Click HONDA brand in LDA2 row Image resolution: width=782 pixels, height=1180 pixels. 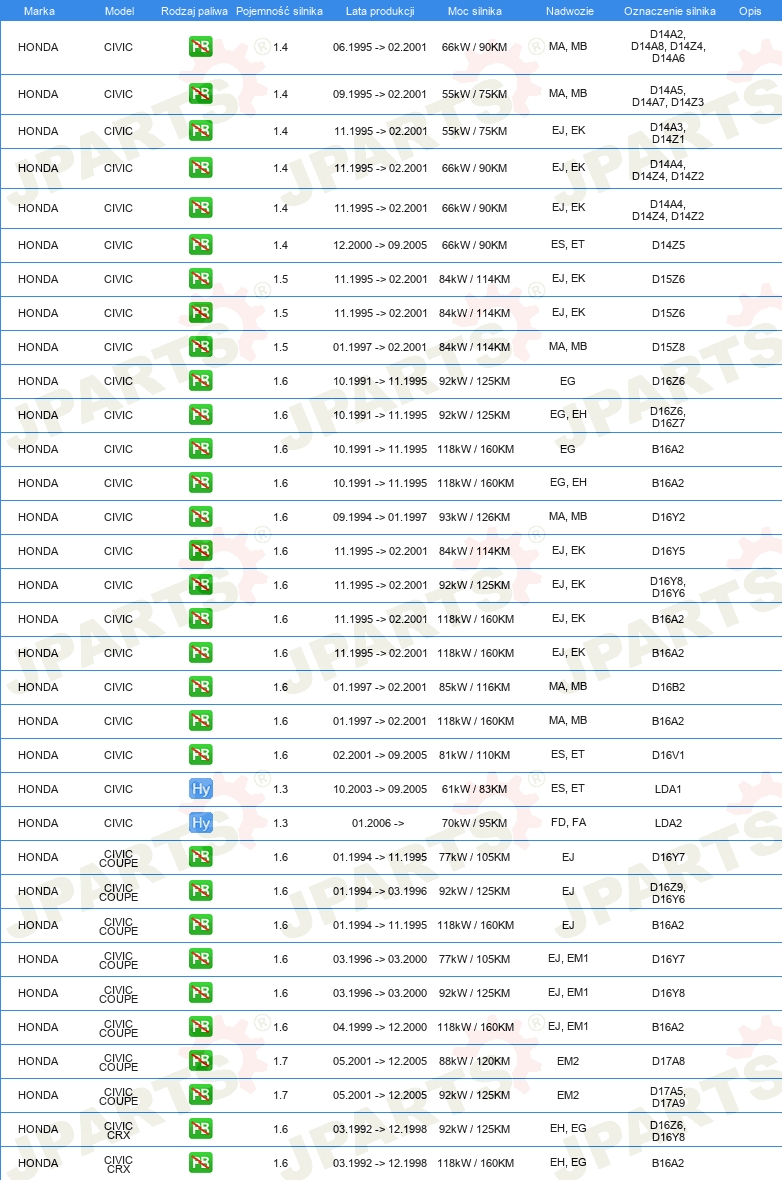(38, 823)
